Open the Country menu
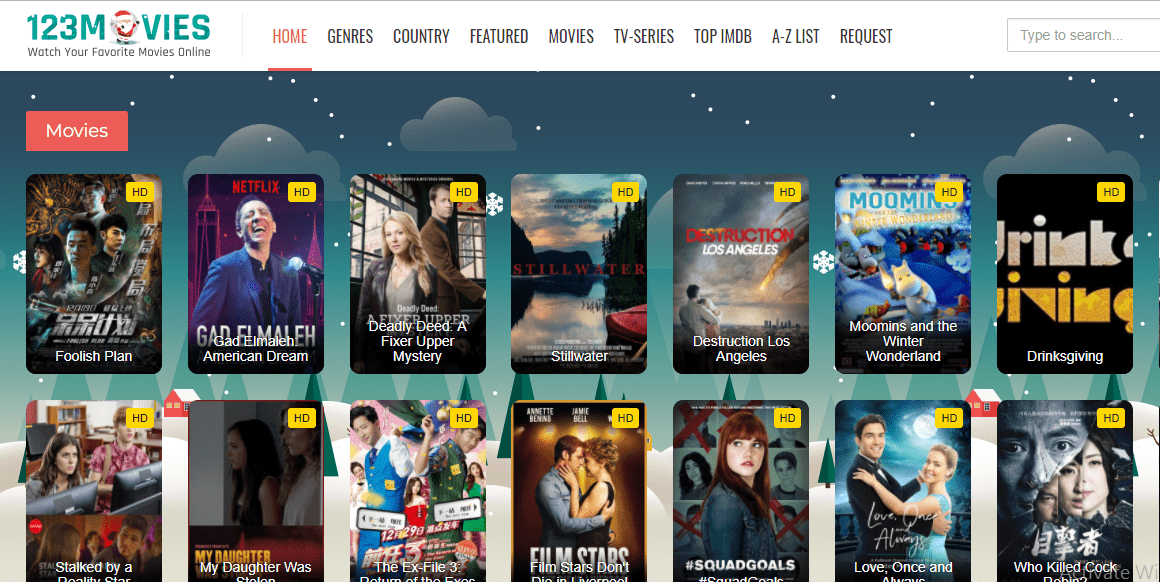The width and height of the screenshot is (1160, 582). (x=421, y=36)
